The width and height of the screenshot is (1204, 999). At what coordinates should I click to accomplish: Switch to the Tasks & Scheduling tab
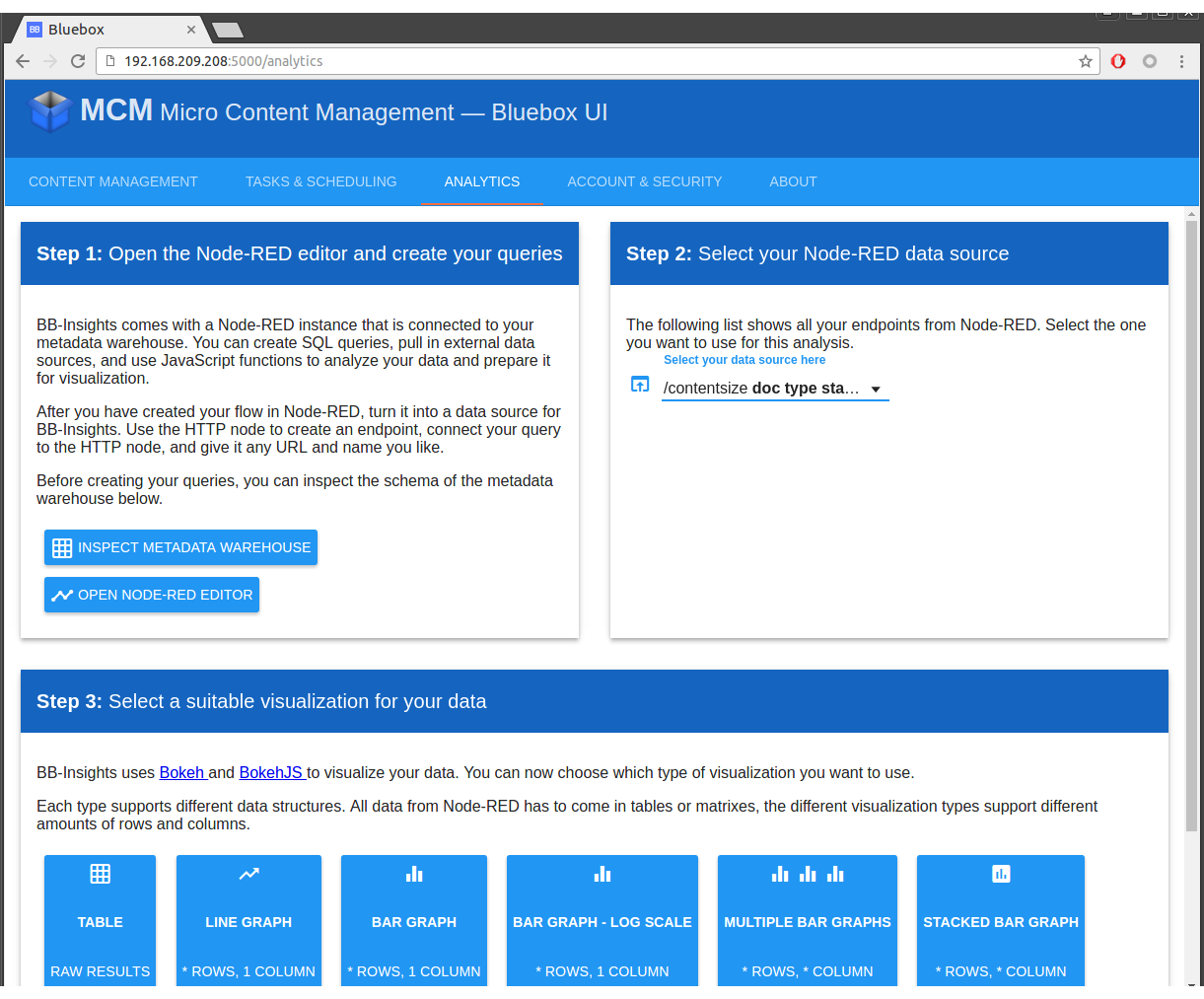(321, 181)
